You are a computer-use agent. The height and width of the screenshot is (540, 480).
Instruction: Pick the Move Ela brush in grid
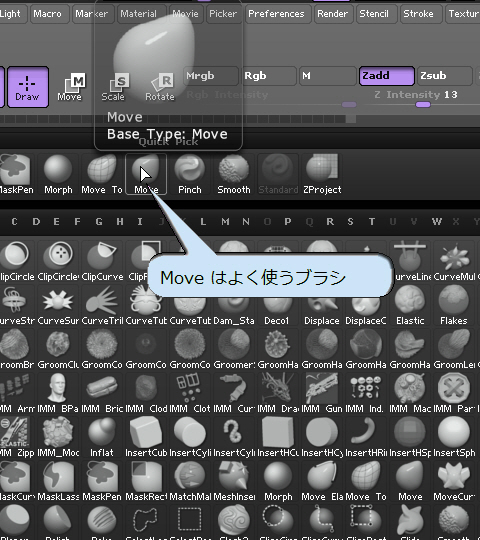tap(322, 482)
